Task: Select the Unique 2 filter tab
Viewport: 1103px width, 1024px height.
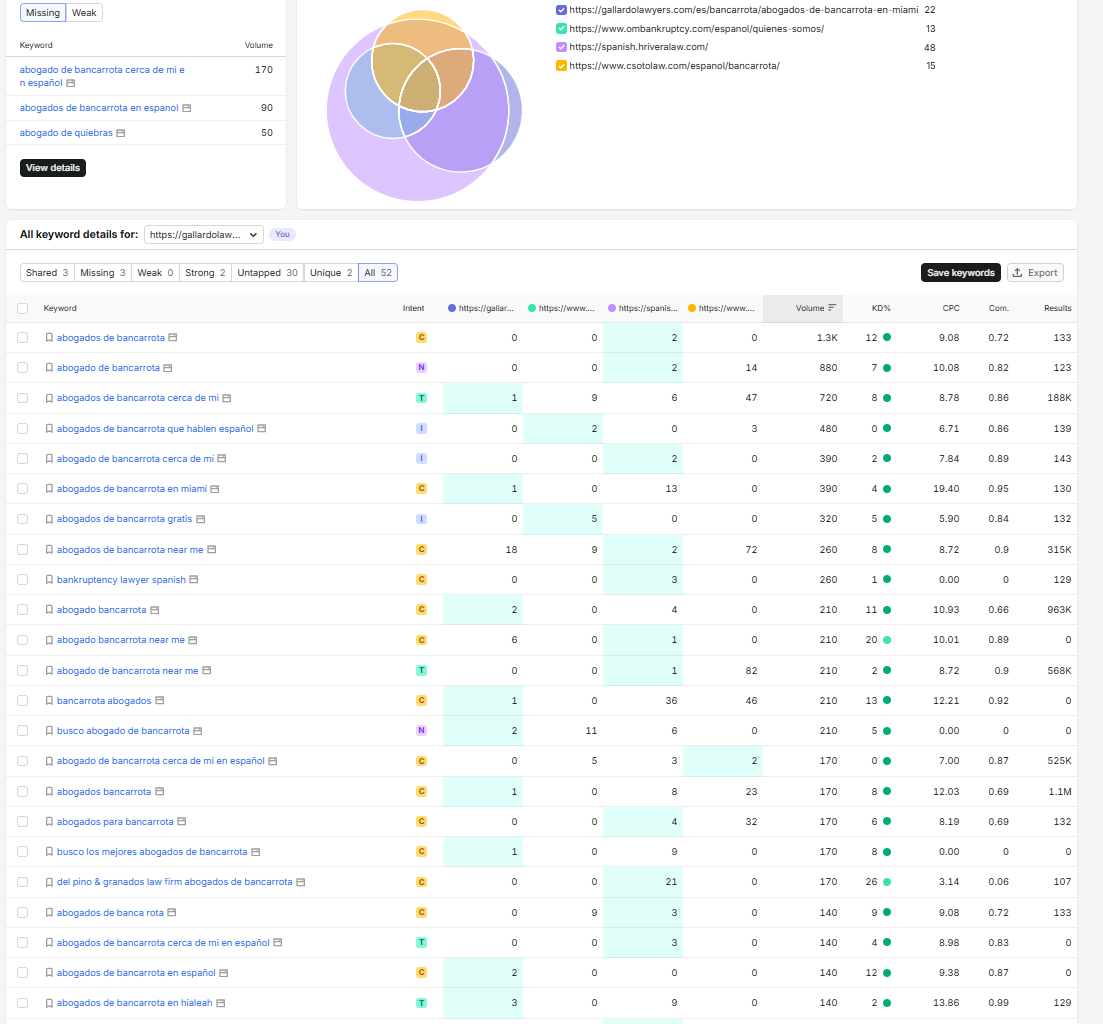Action: pos(331,273)
